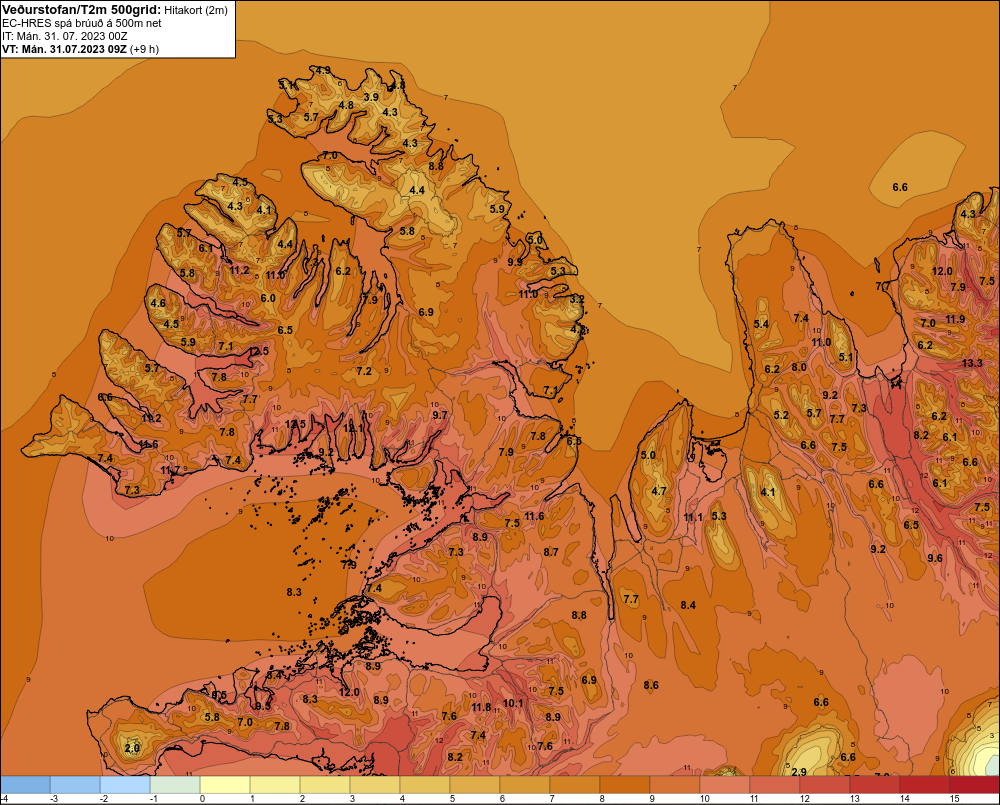The image size is (1000, 805).
Task: Click the legend tick label '0'
Action: pyautogui.click(x=203, y=799)
